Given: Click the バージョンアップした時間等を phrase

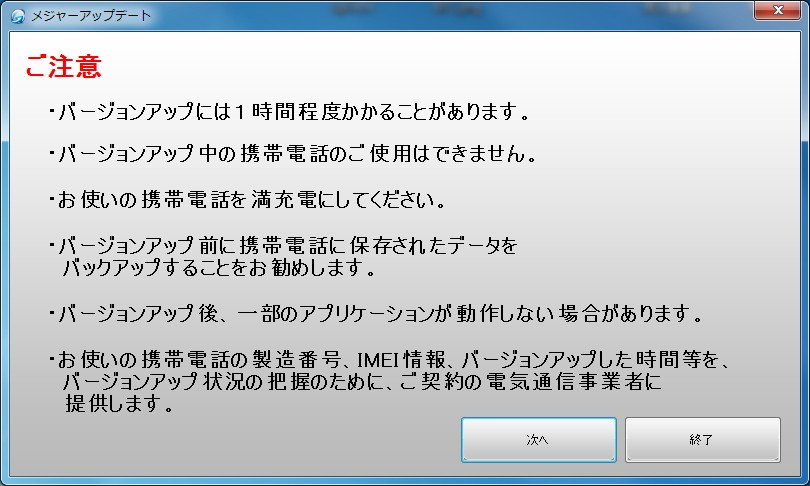Looking at the screenshot, I should [x=590, y=359].
